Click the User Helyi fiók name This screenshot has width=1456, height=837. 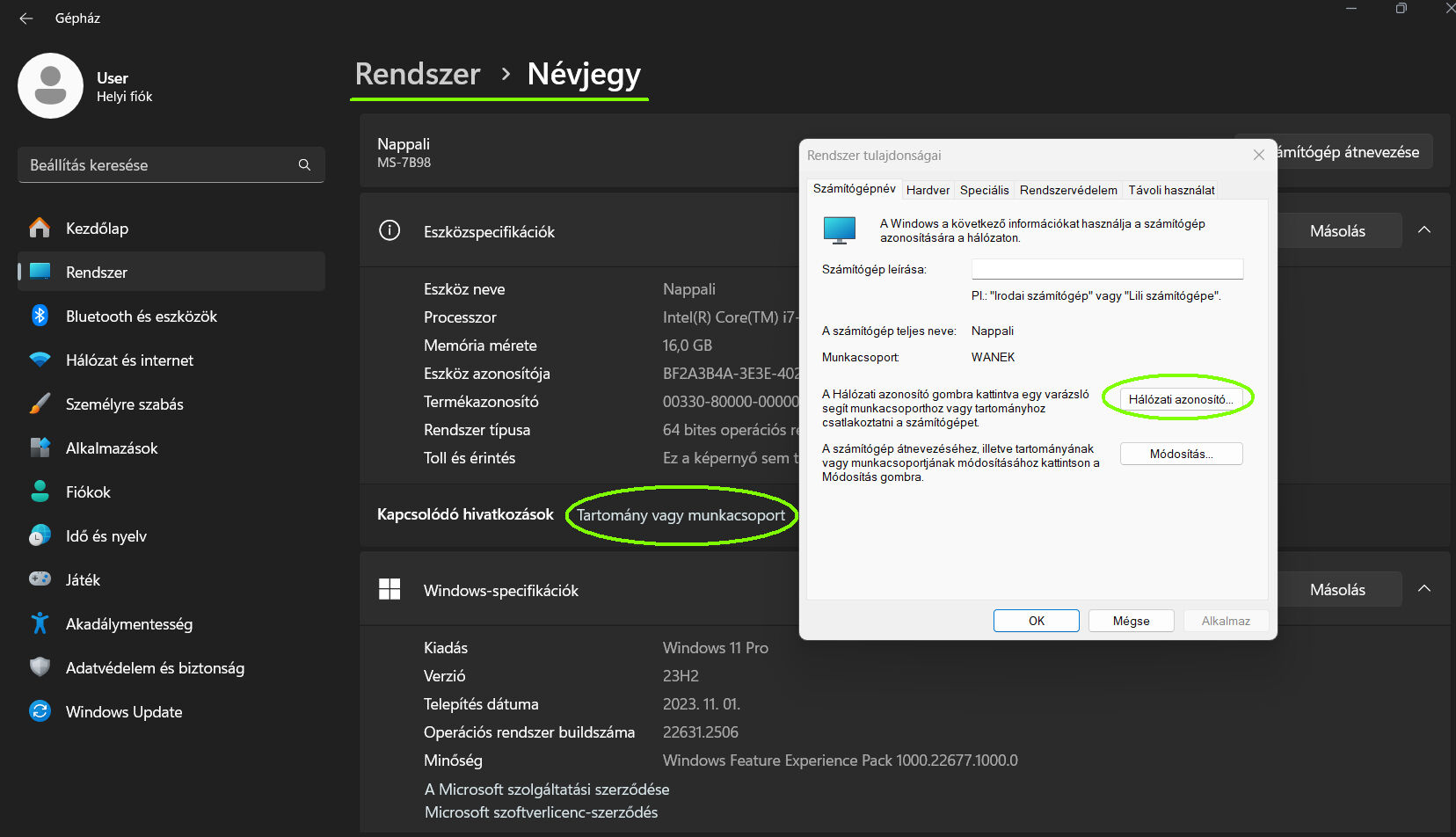click(x=124, y=87)
